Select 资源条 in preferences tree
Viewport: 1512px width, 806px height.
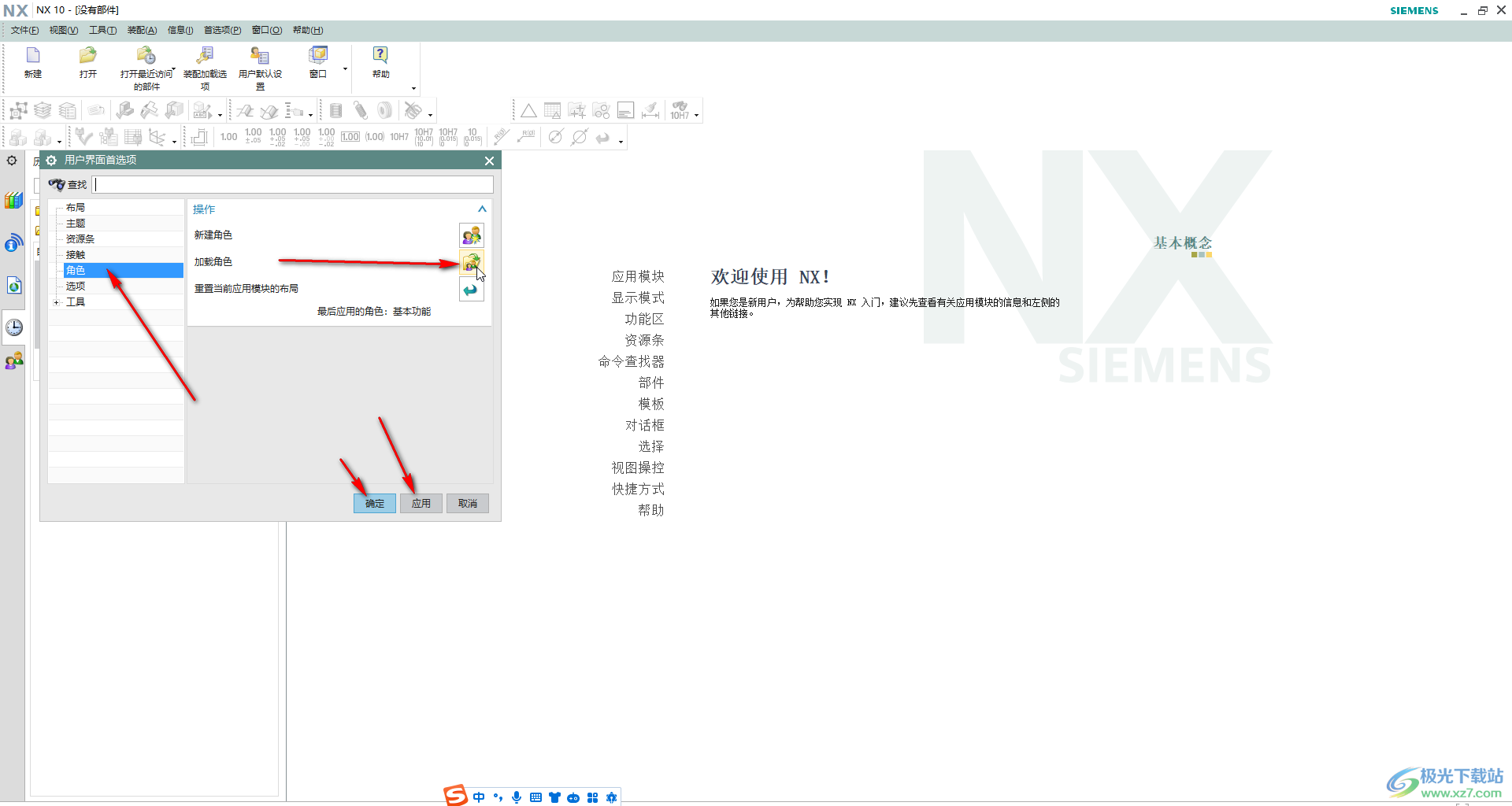pos(80,239)
